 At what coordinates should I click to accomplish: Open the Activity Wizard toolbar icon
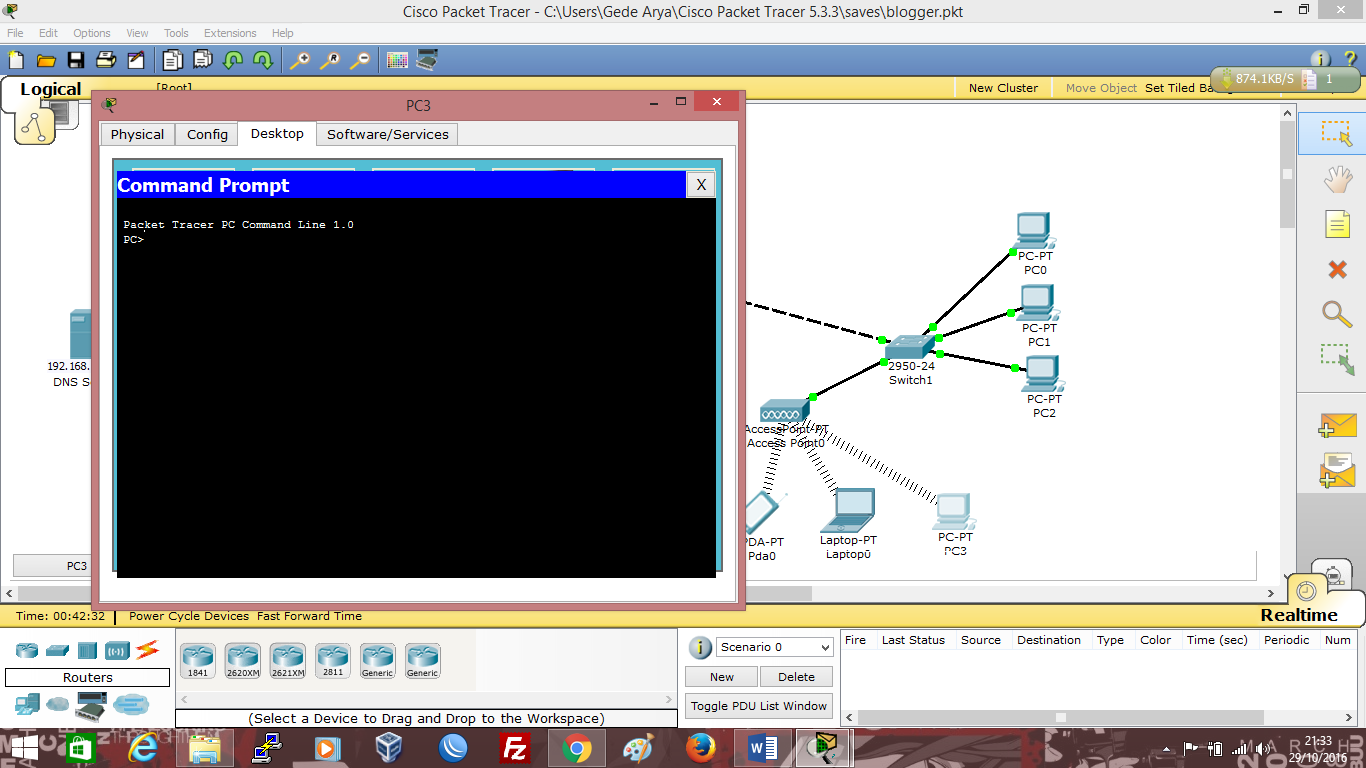pyautogui.click(x=136, y=60)
